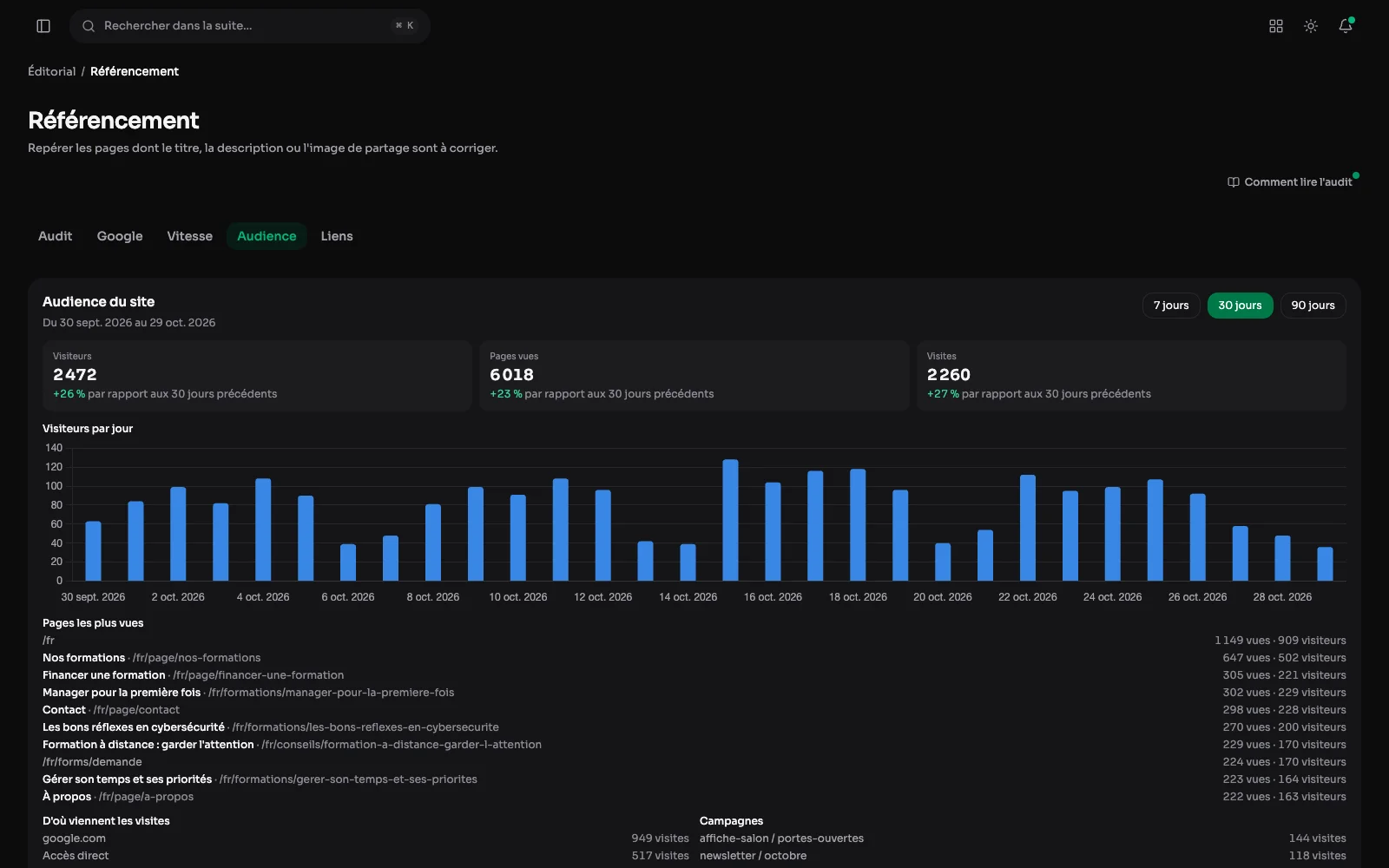1389x868 pixels.
Task: Open Manager pour la première fois row
Action: pyautogui.click(x=694, y=693)
